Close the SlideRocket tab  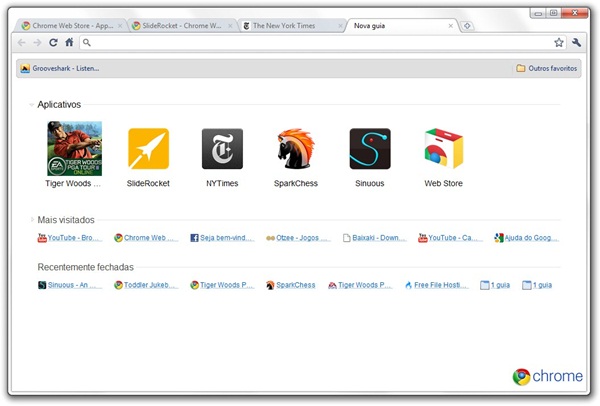tap(230, 26)
